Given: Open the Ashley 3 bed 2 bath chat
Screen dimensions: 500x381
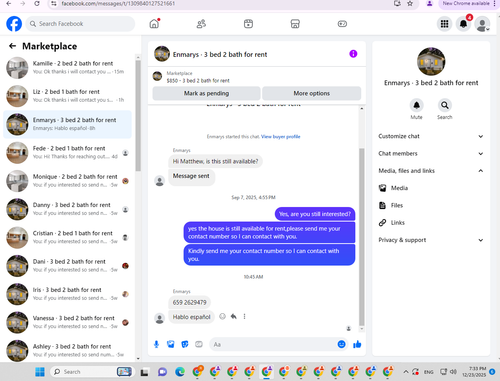Looking at the screenshot, I should (68, 351).
